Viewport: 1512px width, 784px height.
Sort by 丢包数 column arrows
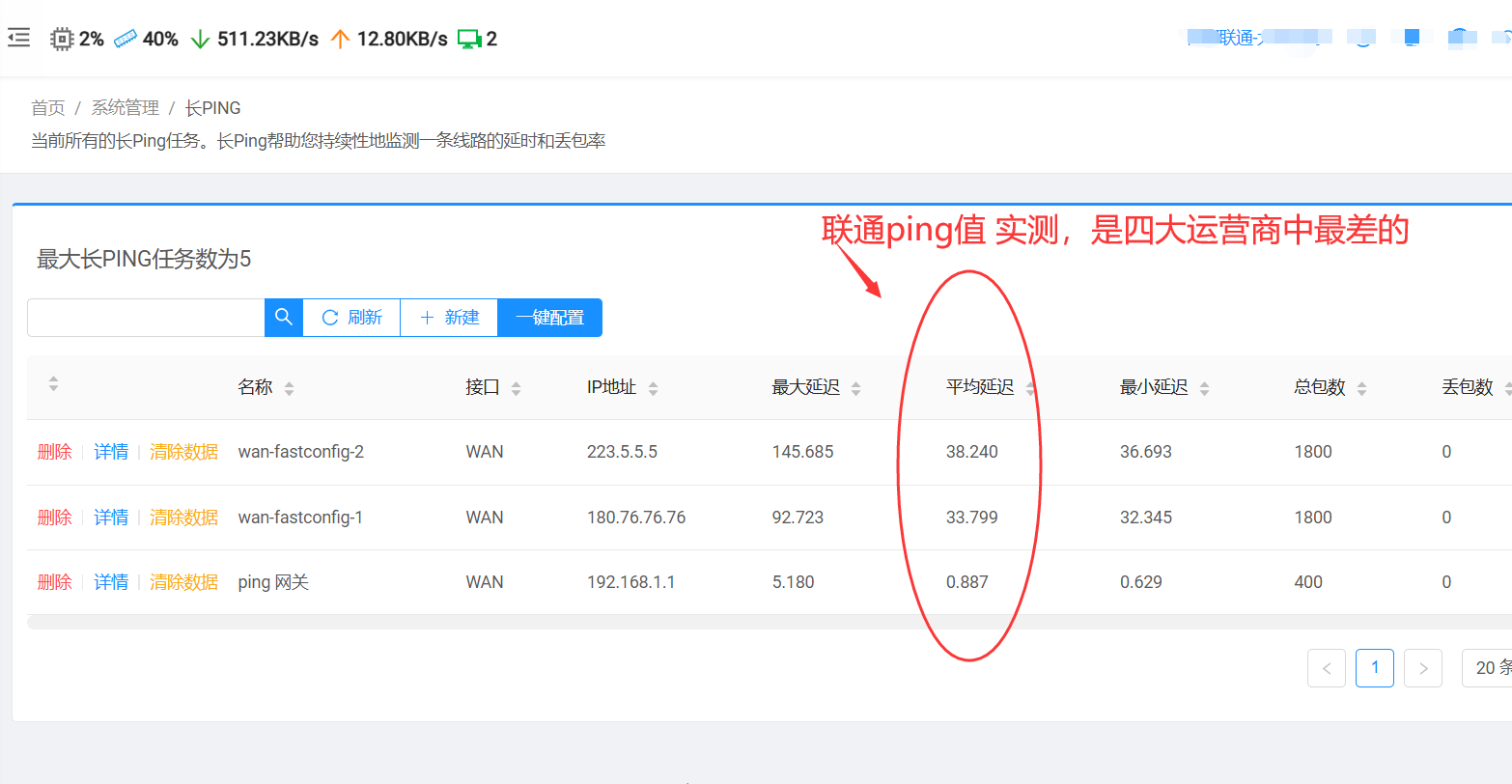[x=1507, y=388]
